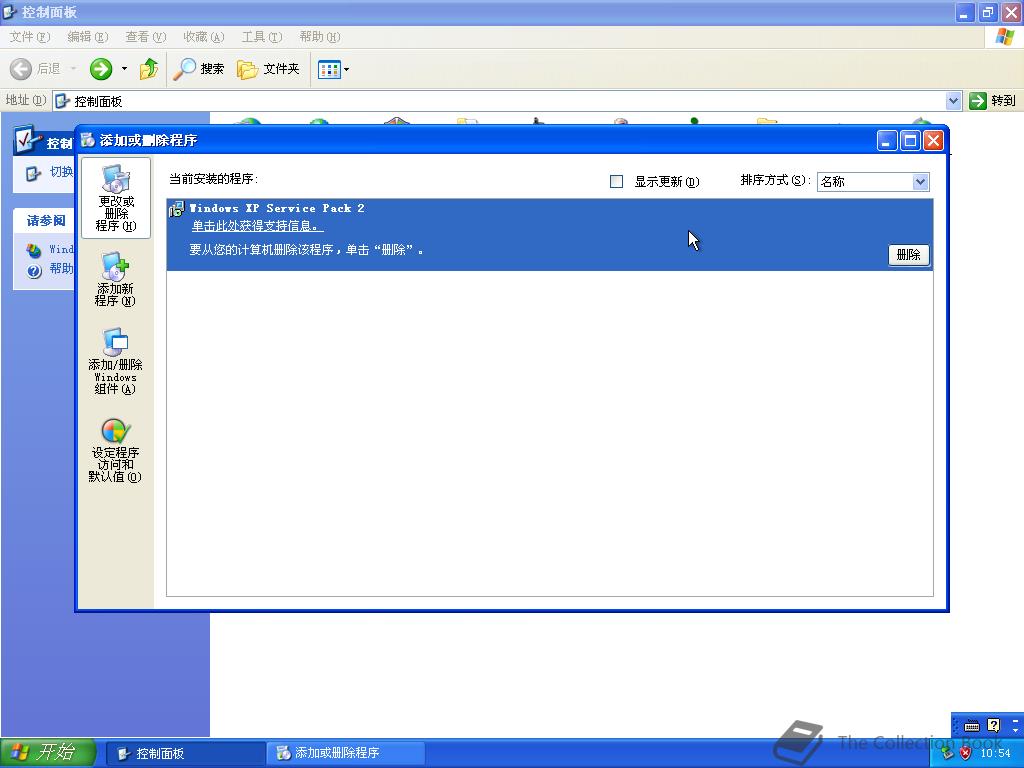Open the Tools (工具) menu
Screen dimensions: 1024x768
point(262,37)
